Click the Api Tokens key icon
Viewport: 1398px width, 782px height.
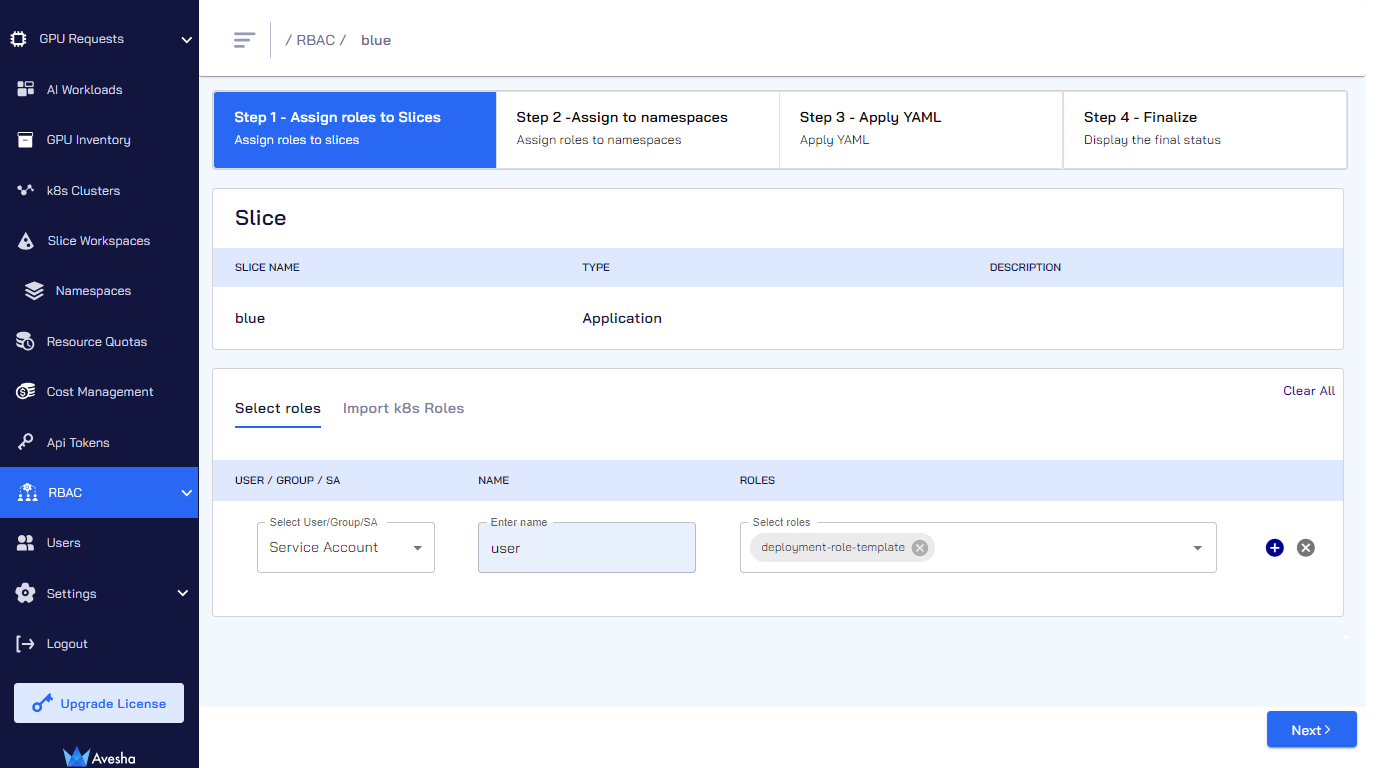click(x=26, y=442)
